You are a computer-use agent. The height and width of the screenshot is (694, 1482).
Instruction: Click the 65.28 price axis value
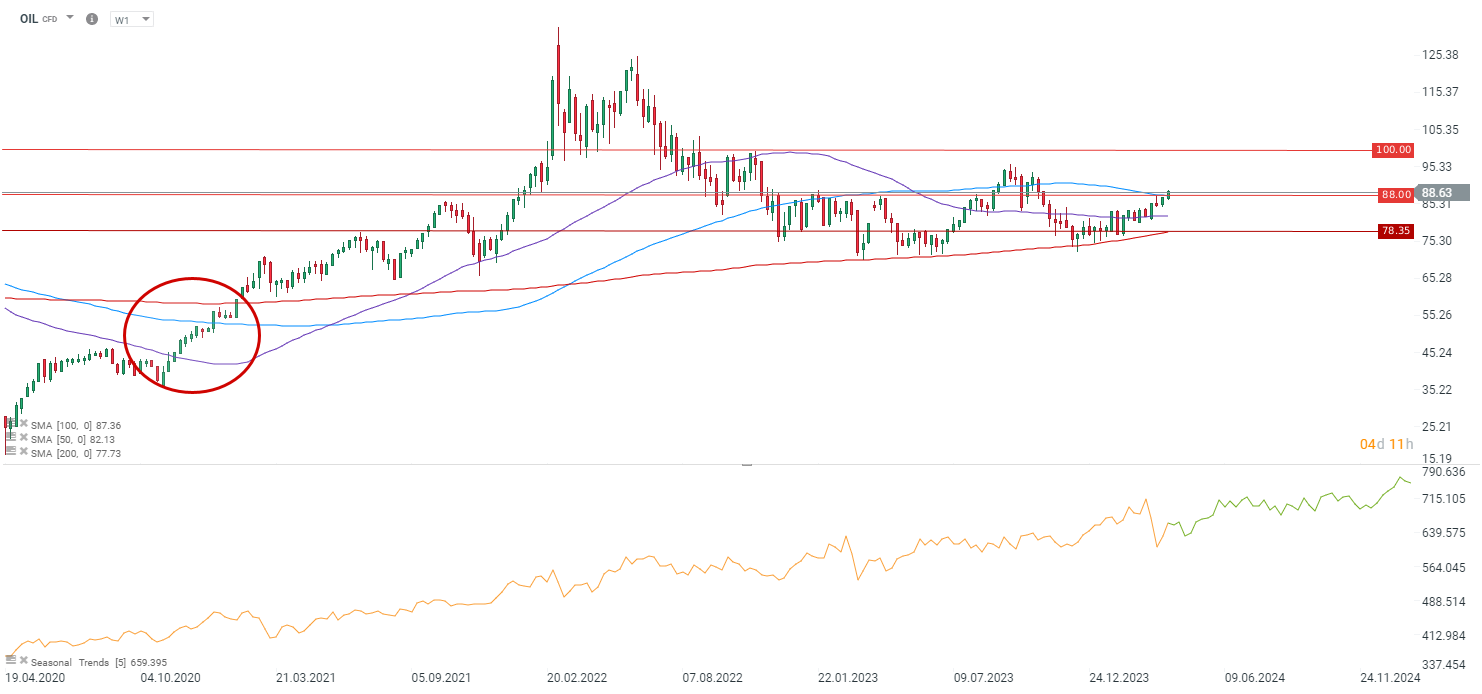tap(1437, 278)
